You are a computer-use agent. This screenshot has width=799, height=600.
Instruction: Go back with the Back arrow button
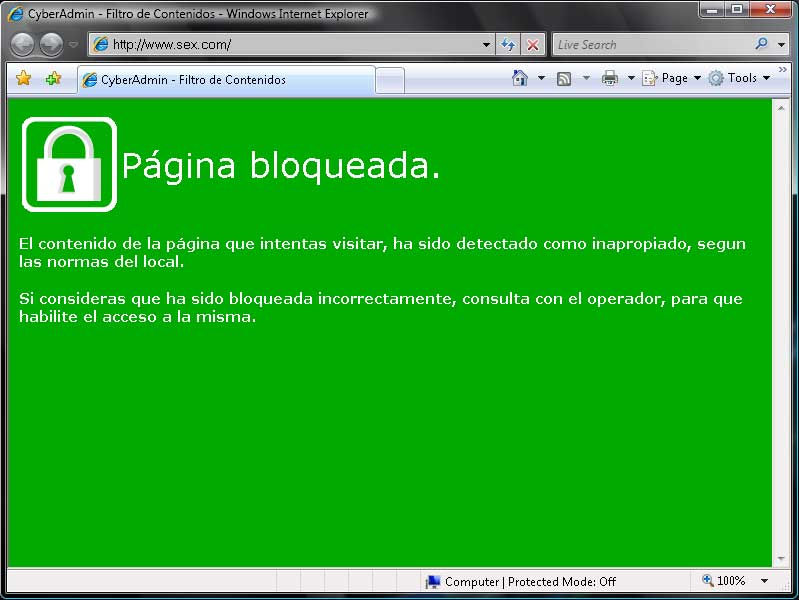[x=22, y=45]
